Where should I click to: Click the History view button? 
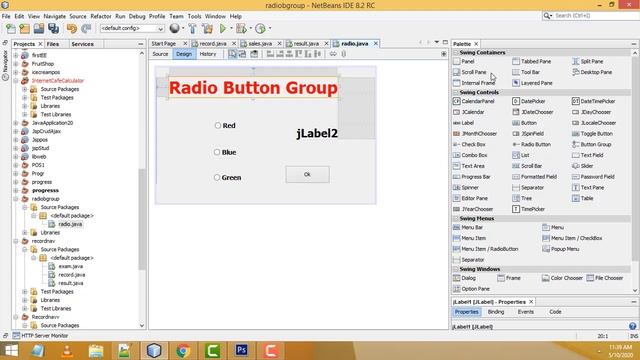click(x=208, y=54)
